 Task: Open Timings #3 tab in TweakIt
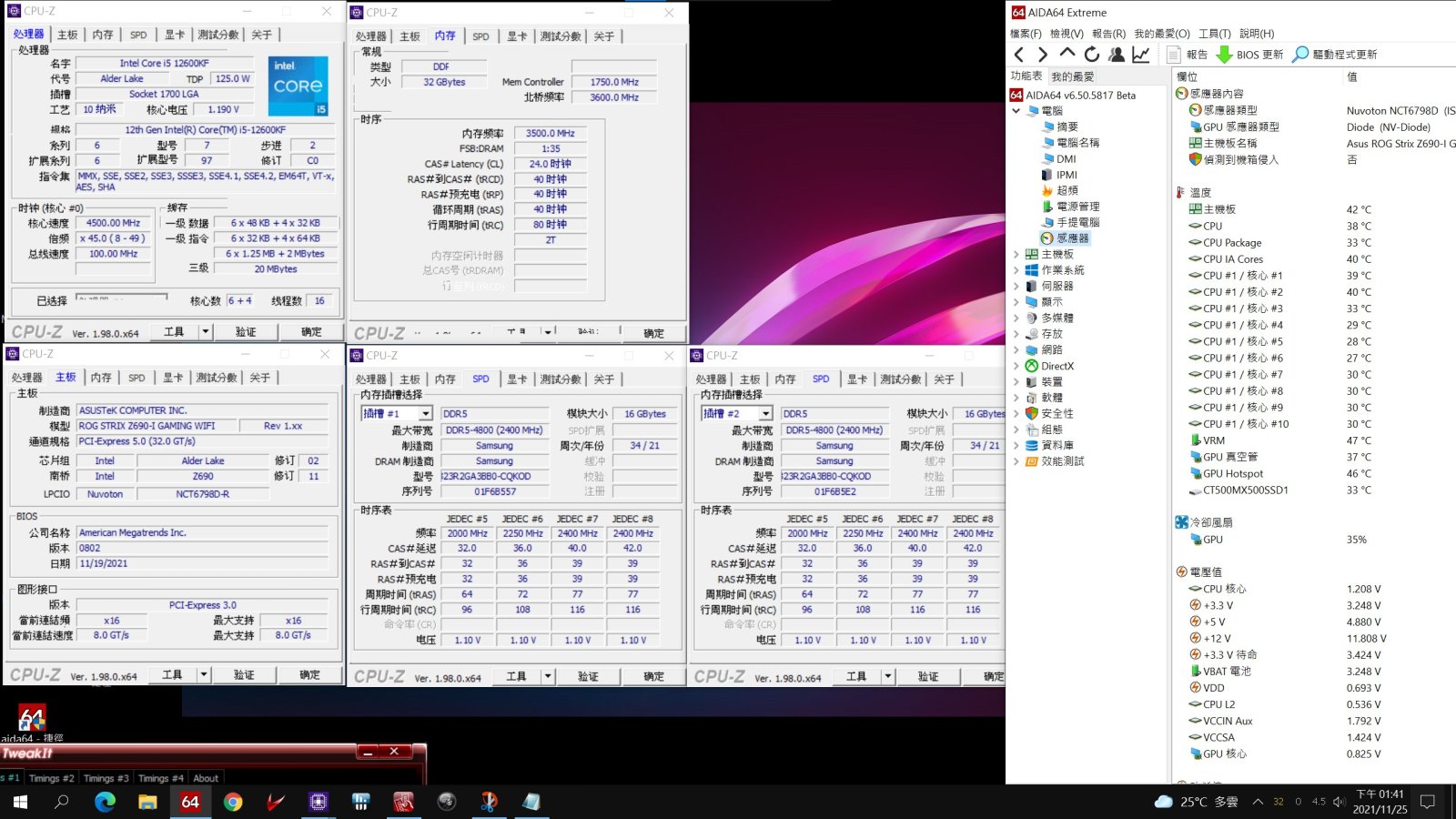click(106, 778)
